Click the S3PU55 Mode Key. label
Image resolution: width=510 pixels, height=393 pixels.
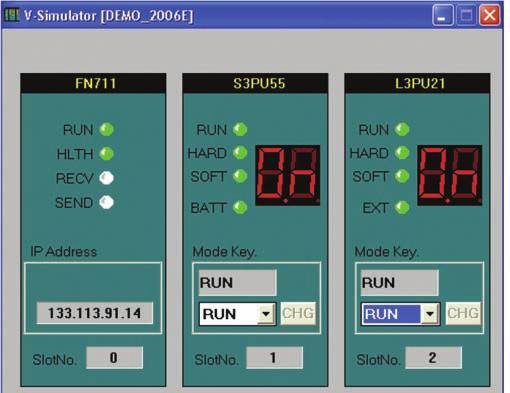(x=224, y=252)
